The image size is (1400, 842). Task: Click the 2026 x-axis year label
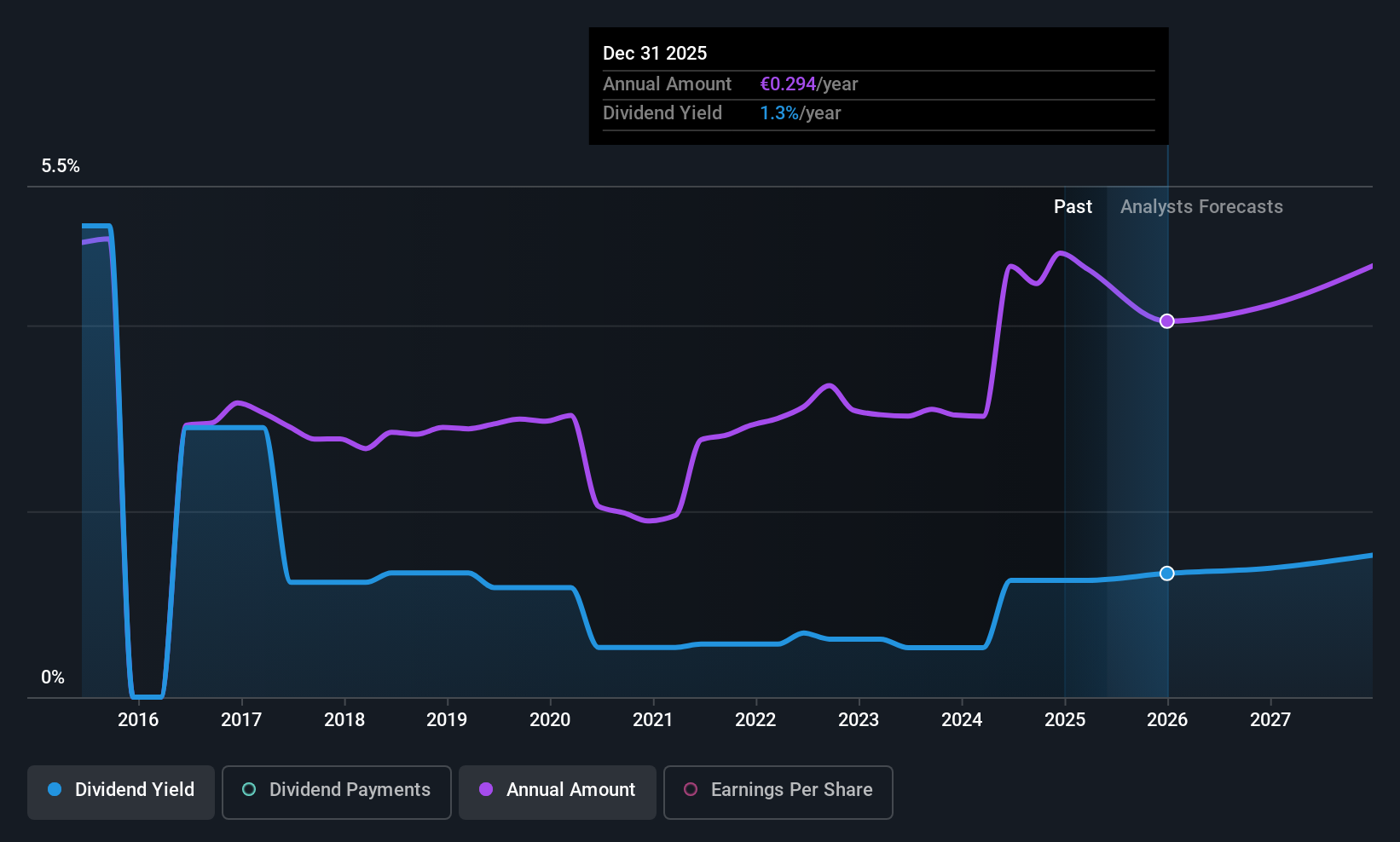point(1167,720)
